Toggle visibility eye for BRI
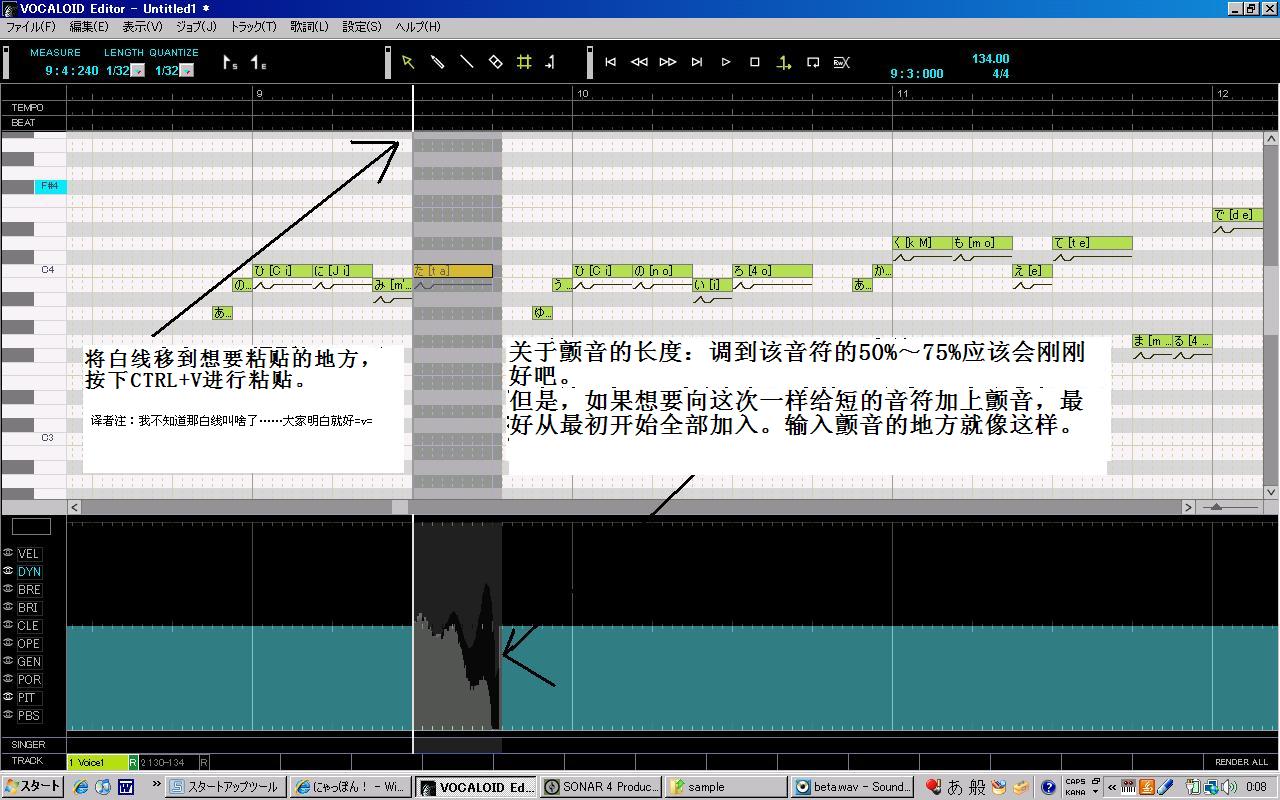 [8, 607]
